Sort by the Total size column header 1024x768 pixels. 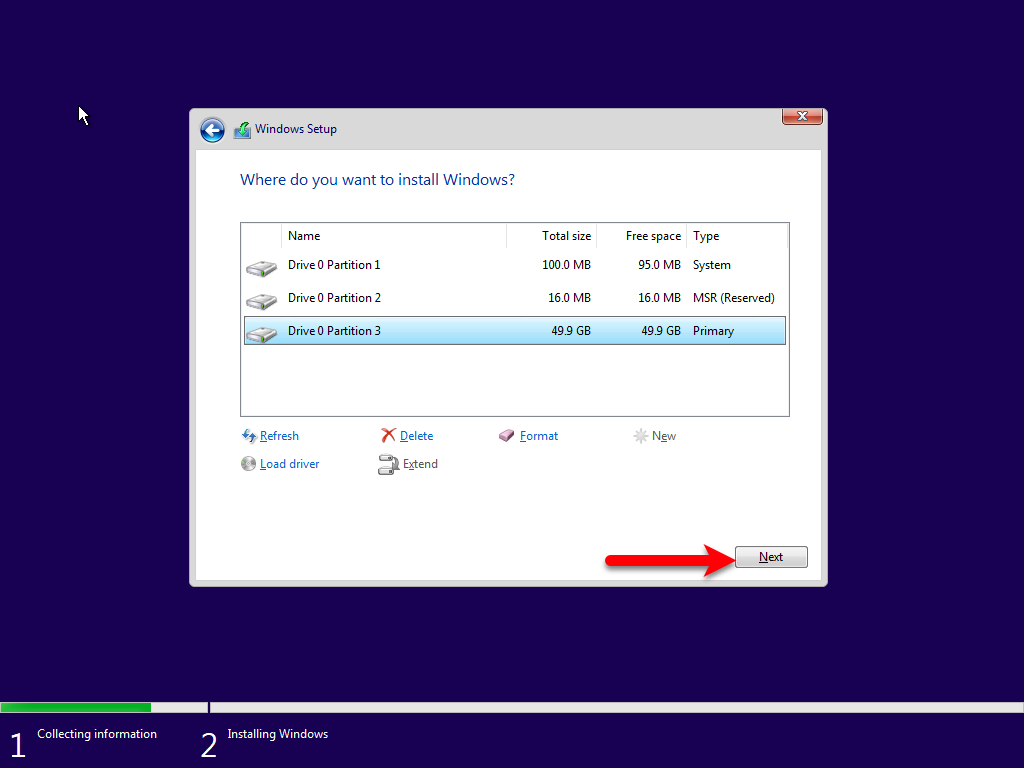[551, 236]
